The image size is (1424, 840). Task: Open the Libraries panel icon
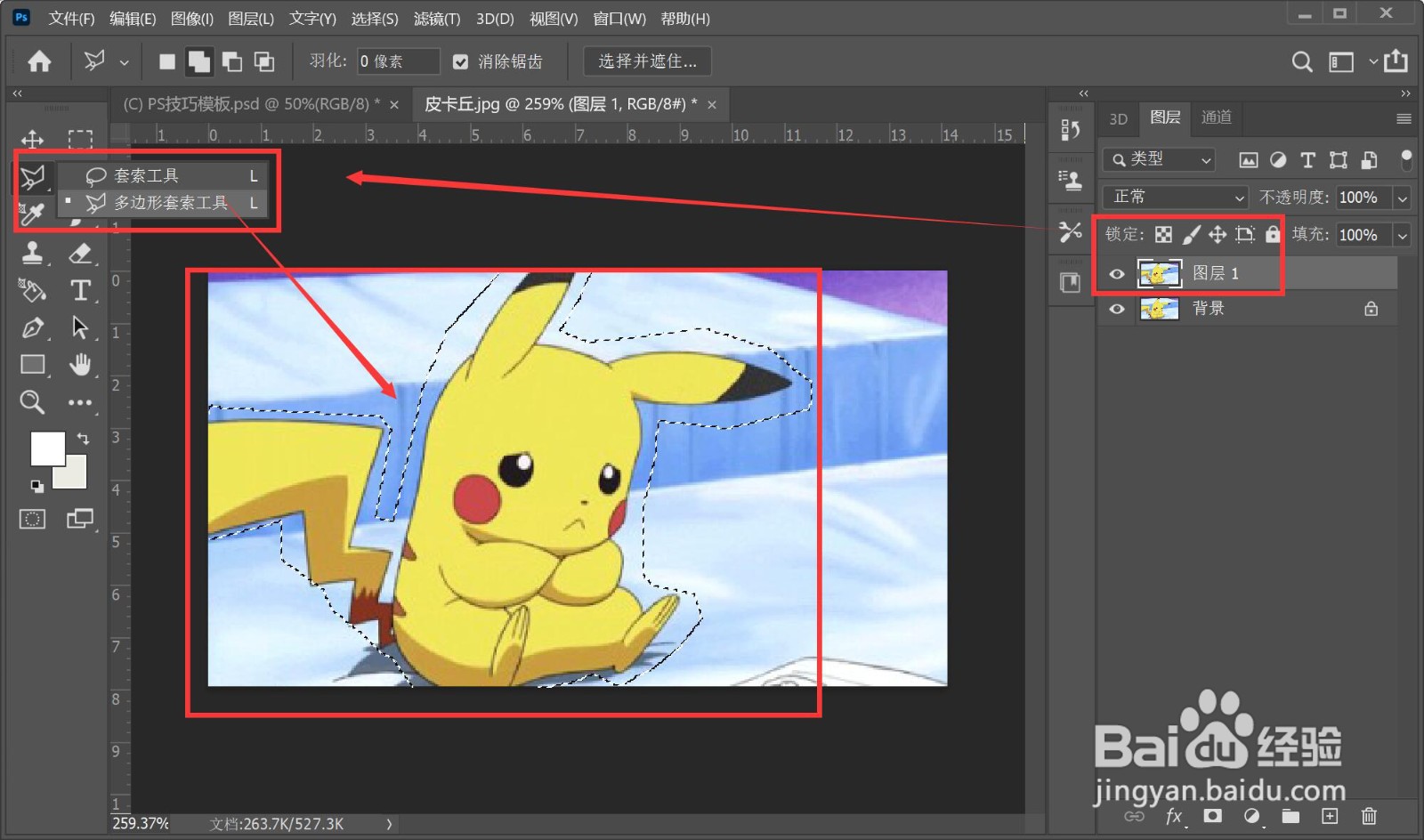coord(1071,283)
